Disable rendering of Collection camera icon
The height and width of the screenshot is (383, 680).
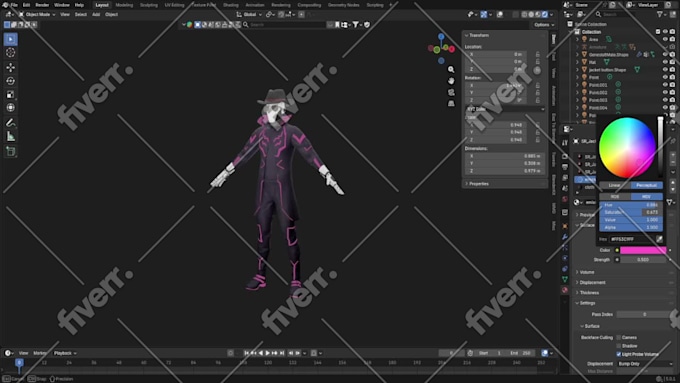click(x=672, y=32)
